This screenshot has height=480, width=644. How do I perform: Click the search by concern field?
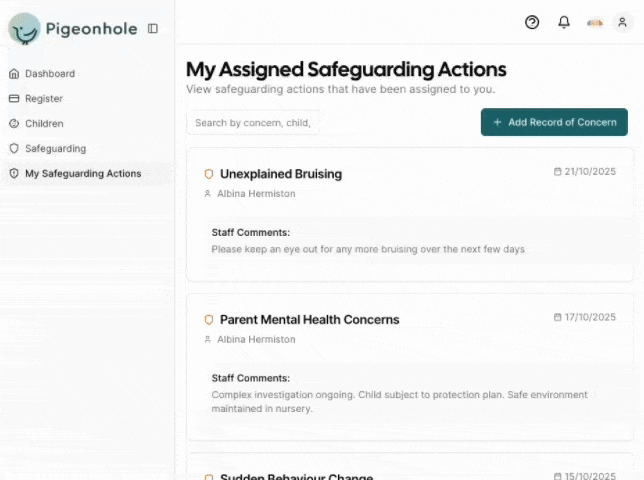(252, 123)
